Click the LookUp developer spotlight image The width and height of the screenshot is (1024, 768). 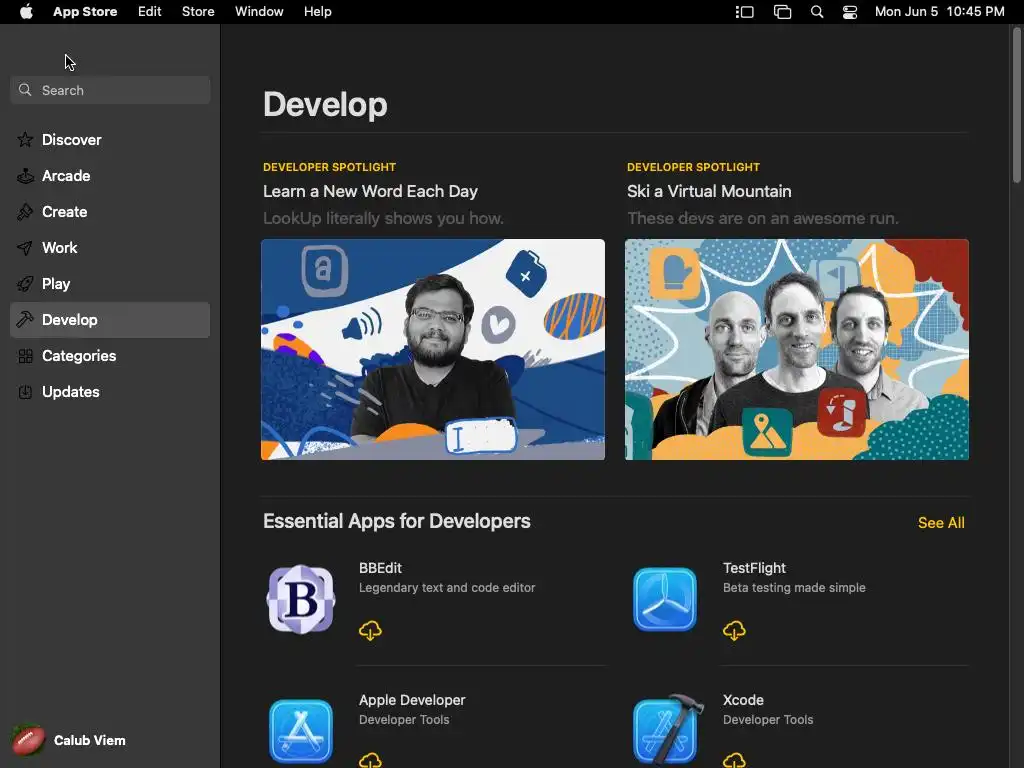(433, 349)
